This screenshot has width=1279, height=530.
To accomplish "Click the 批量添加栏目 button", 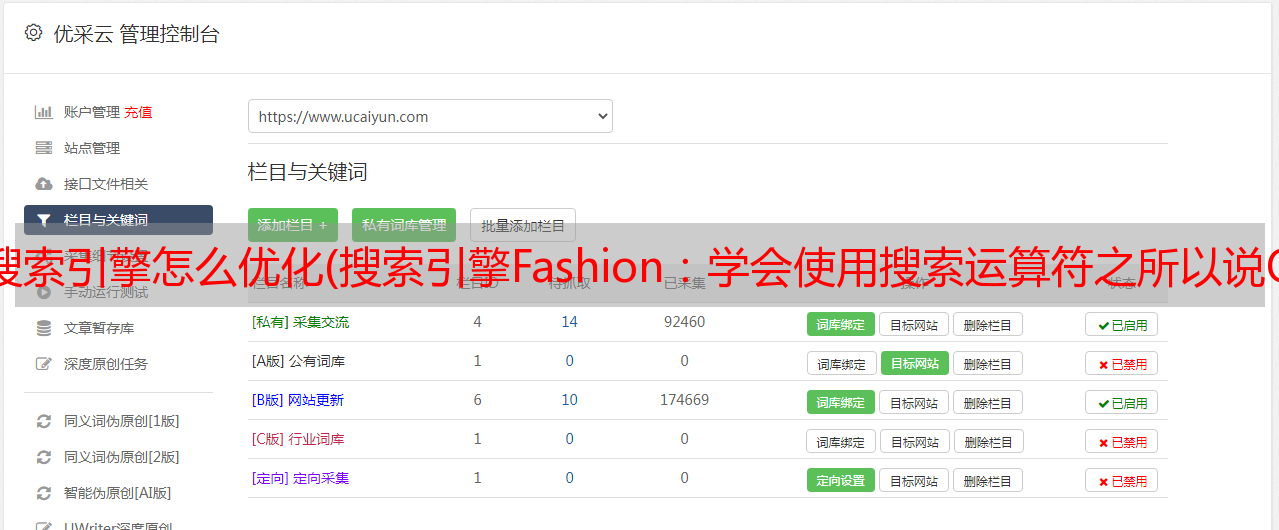I will 523,225.
